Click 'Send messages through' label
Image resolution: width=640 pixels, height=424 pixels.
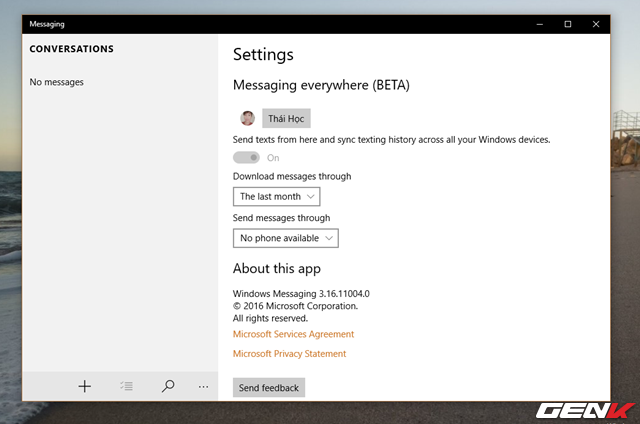click(281, 218)
